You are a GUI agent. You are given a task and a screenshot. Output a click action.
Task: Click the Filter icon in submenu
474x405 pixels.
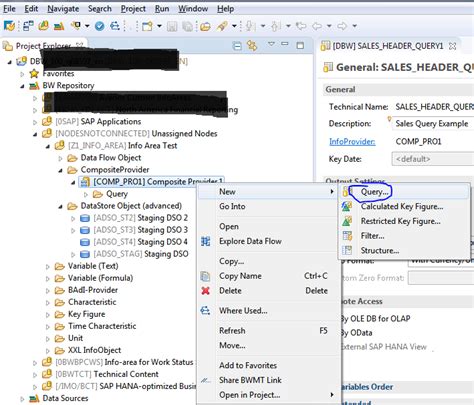click(x=347, y=236)
